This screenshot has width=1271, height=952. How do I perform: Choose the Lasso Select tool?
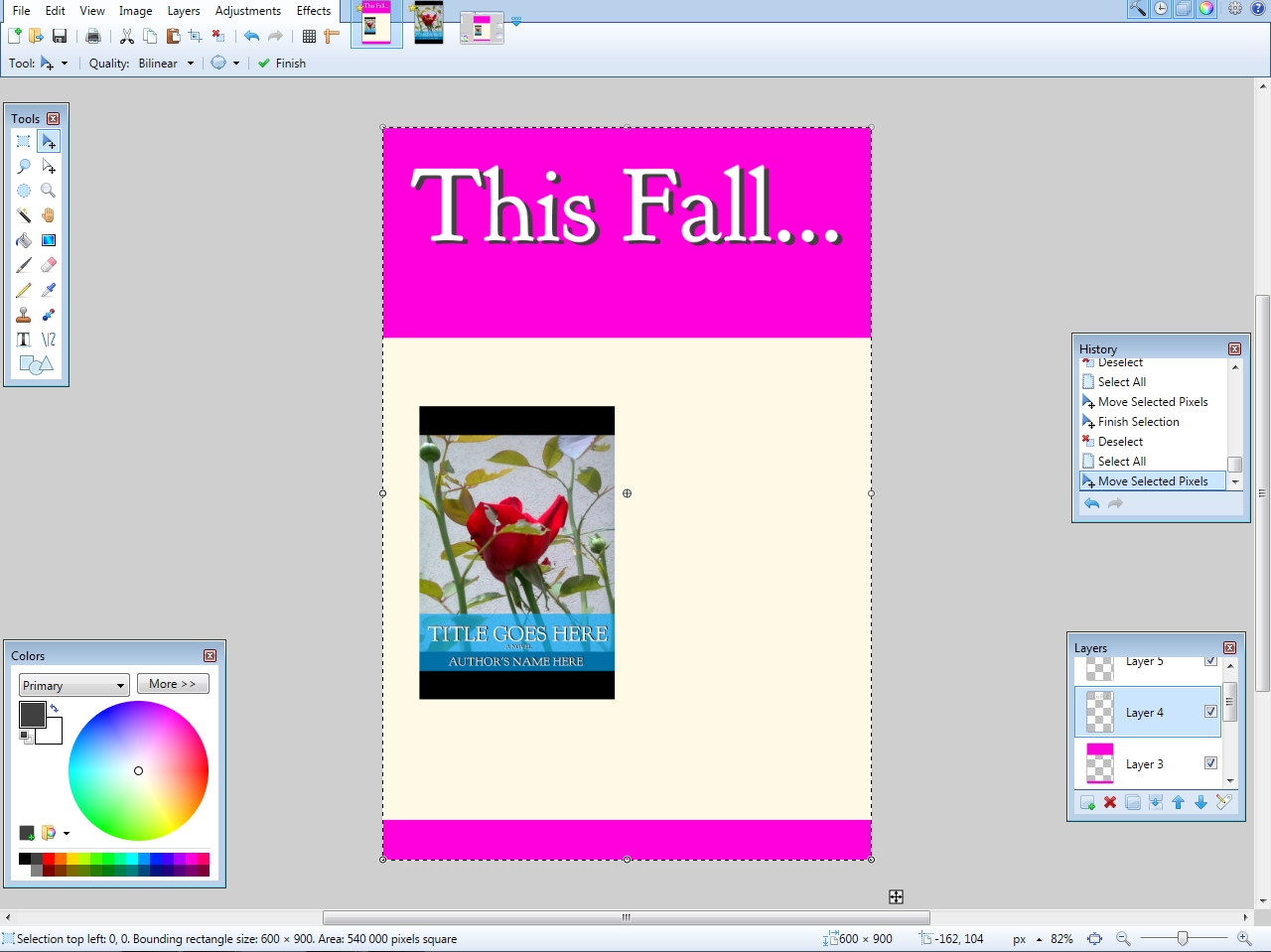[x=24, y=166]
